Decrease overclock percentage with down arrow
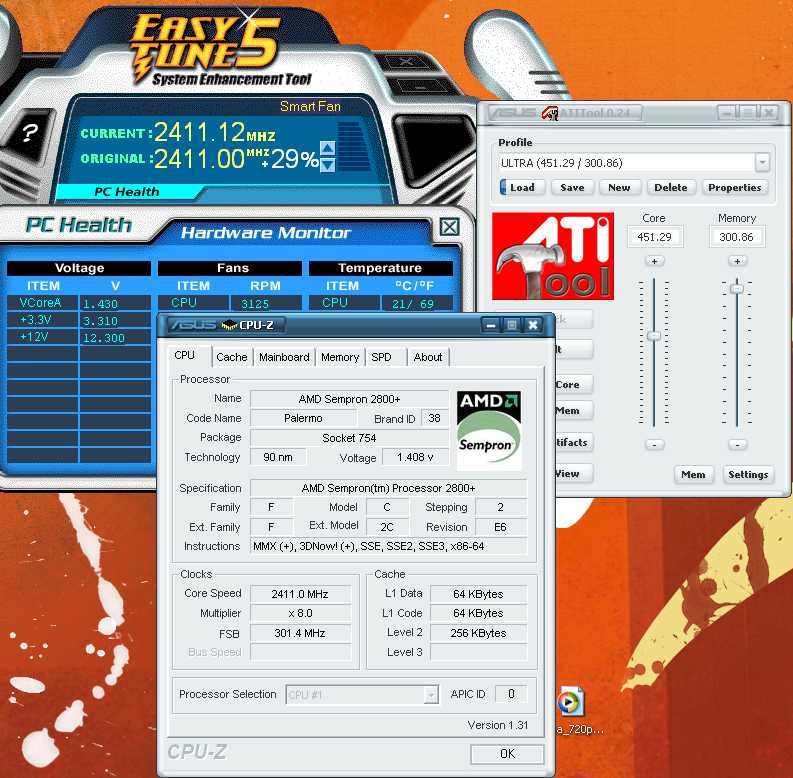The height and width of the screenshot is (778, 793). [327, 165]
